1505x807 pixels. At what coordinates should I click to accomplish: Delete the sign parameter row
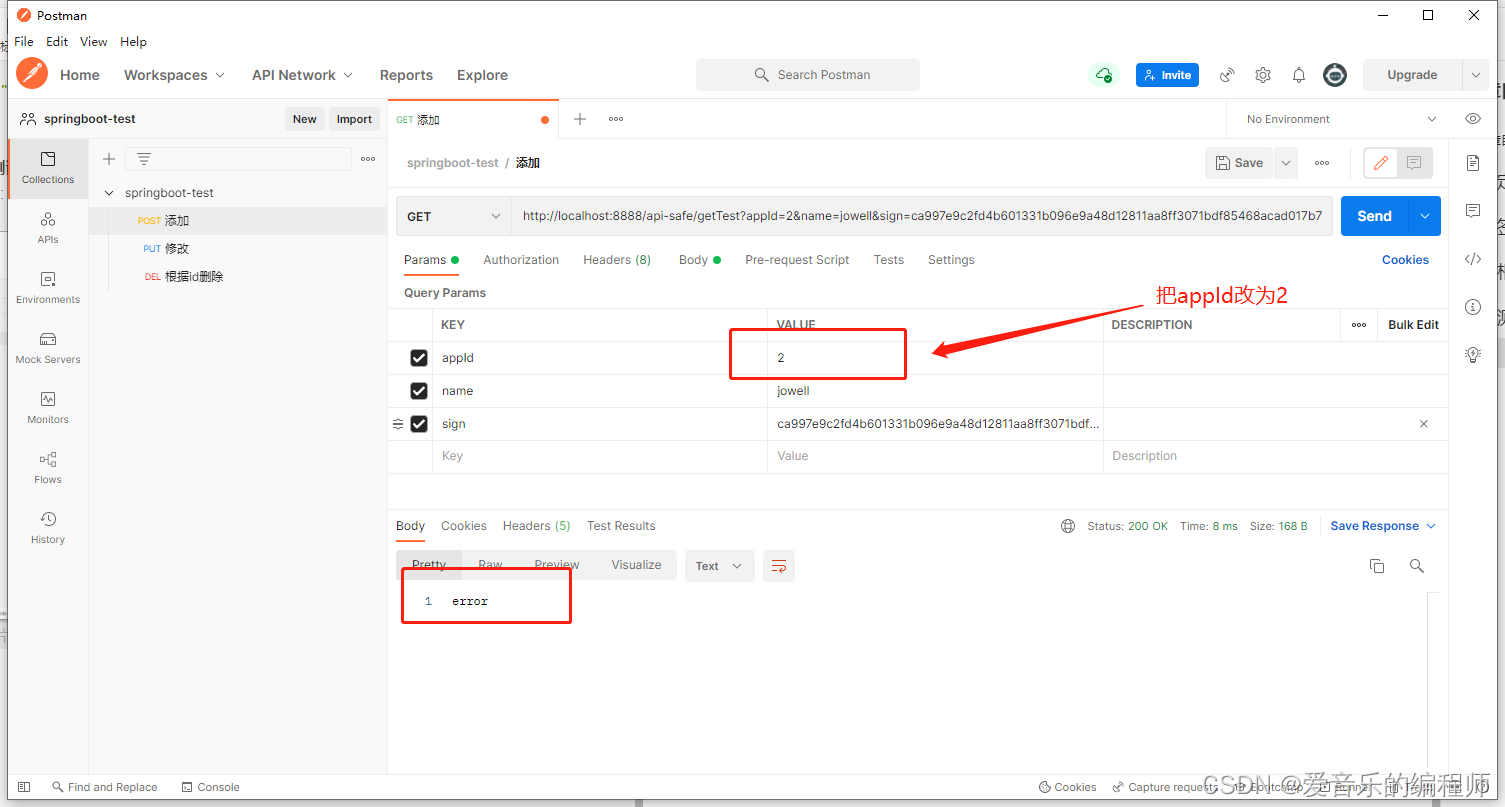(1424, 424)
